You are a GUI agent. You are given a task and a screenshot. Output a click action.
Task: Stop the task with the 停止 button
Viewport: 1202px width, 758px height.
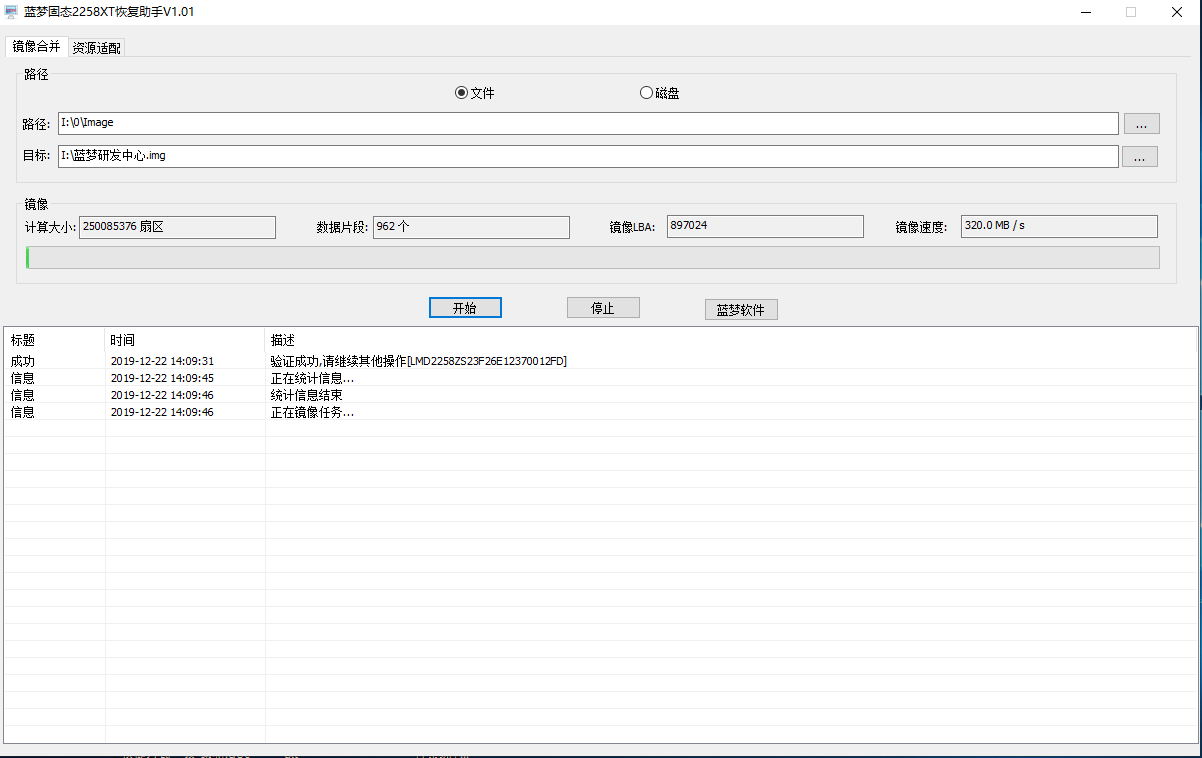(x=603, y=308)
